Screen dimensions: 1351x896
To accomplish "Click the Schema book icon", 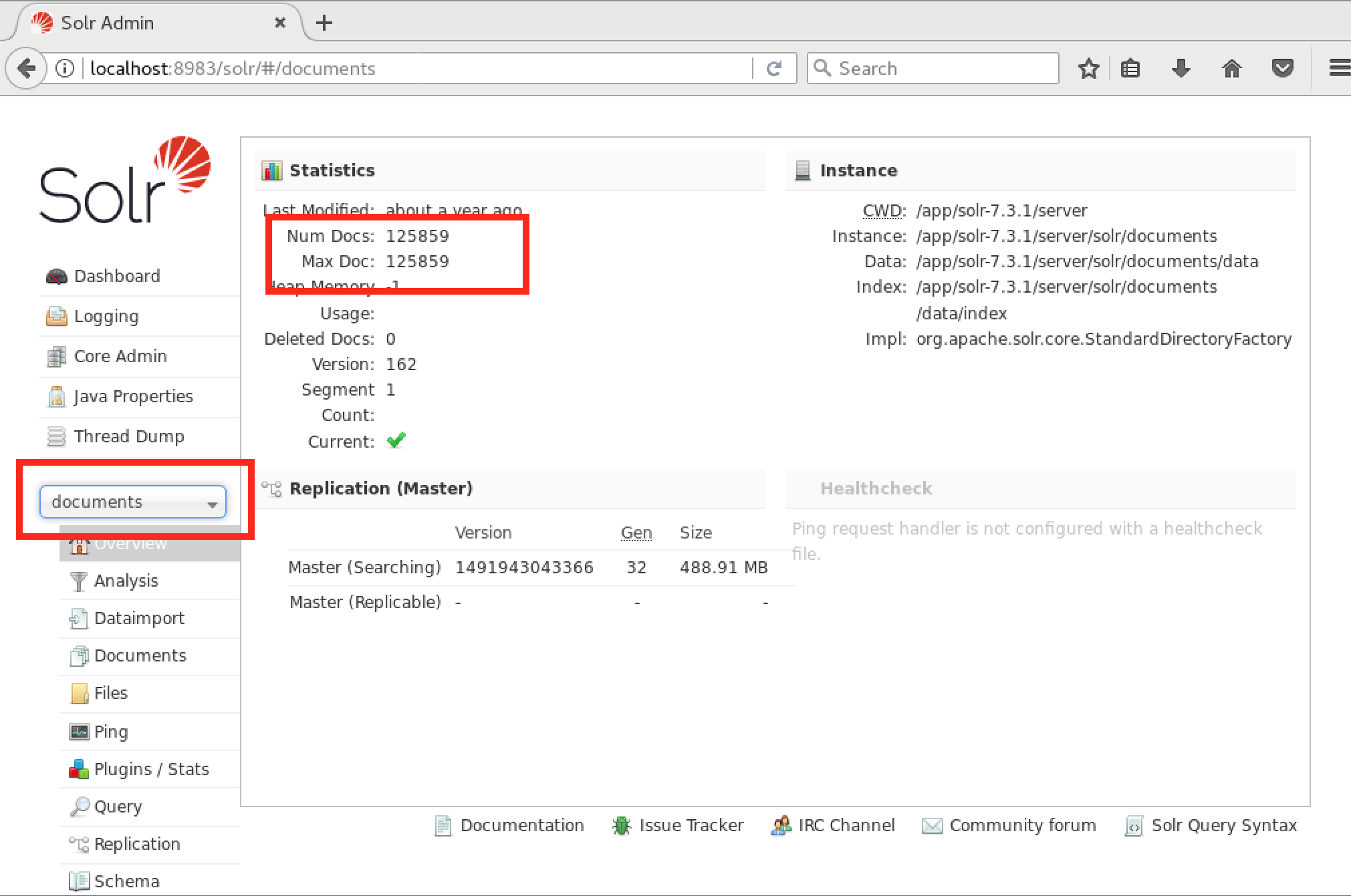I will click(x=79, y=881).
